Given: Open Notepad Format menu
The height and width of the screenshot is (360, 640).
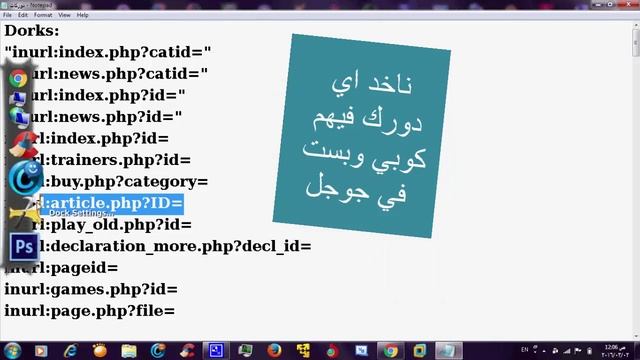Looking at the screenshot, I should (x=43, y=15).
